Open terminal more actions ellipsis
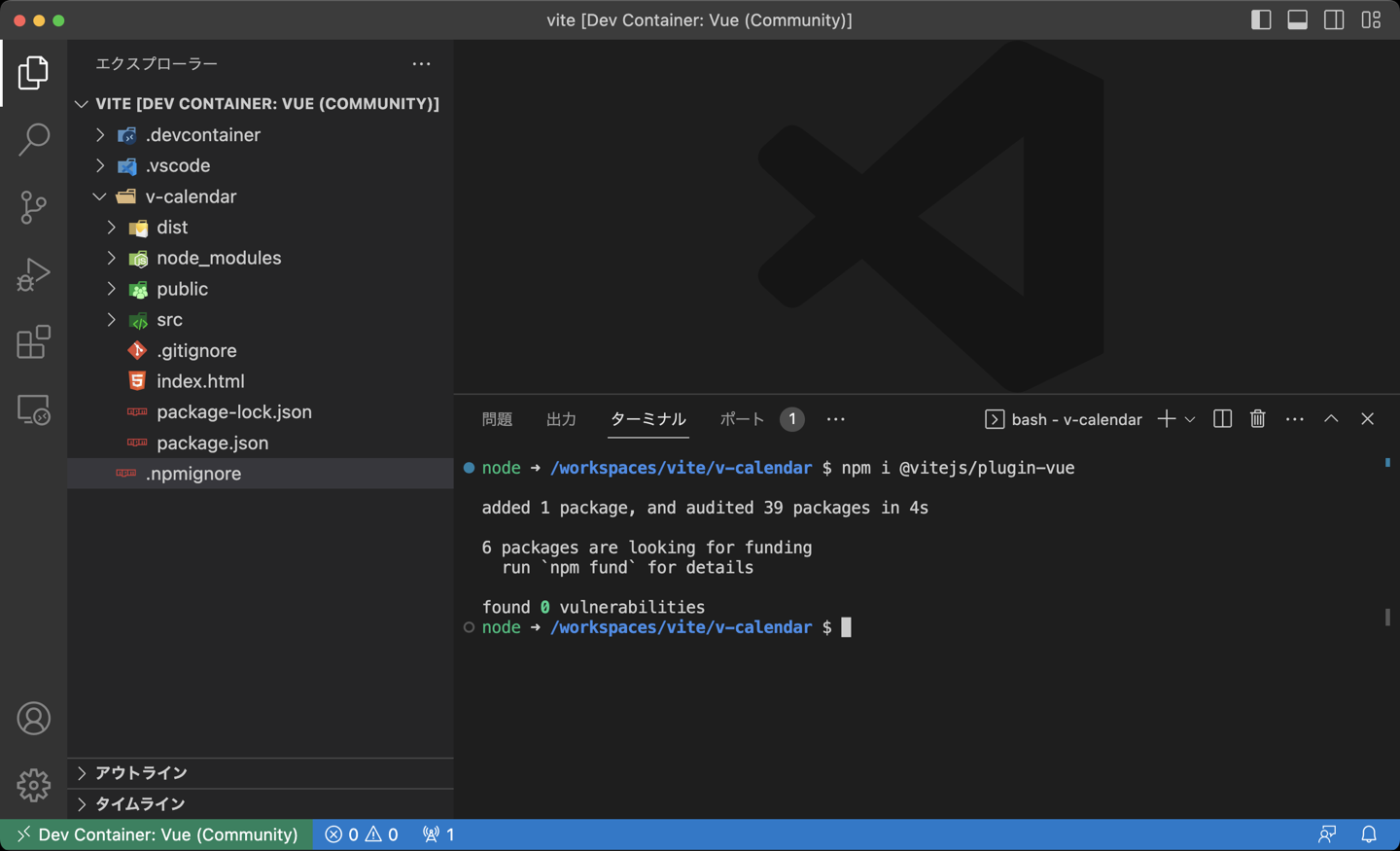This screenshot has height=851, width=1400. [x=1295, y=419]
